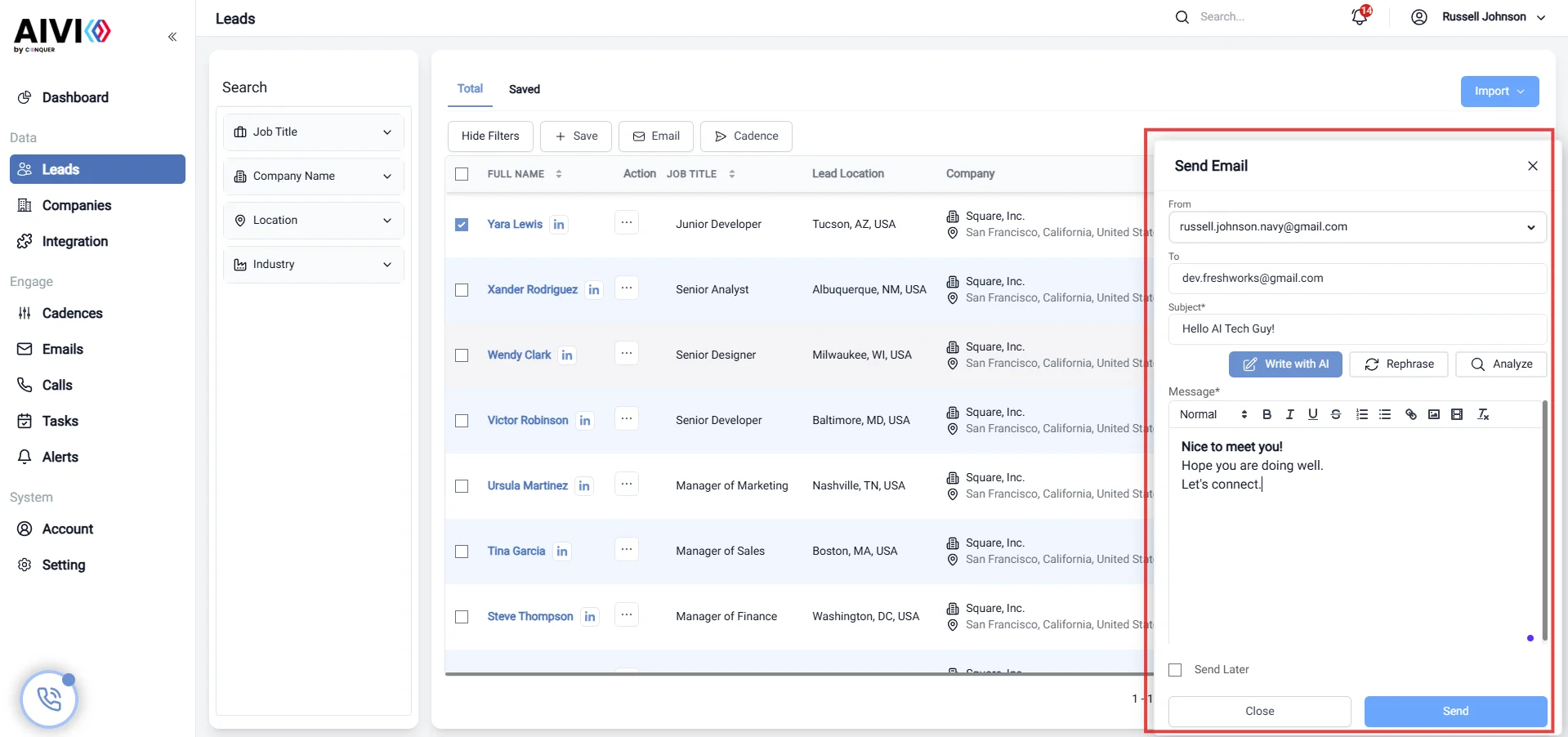
Task: Enable the Send Later checkbox
Action: click(1176, 670)
